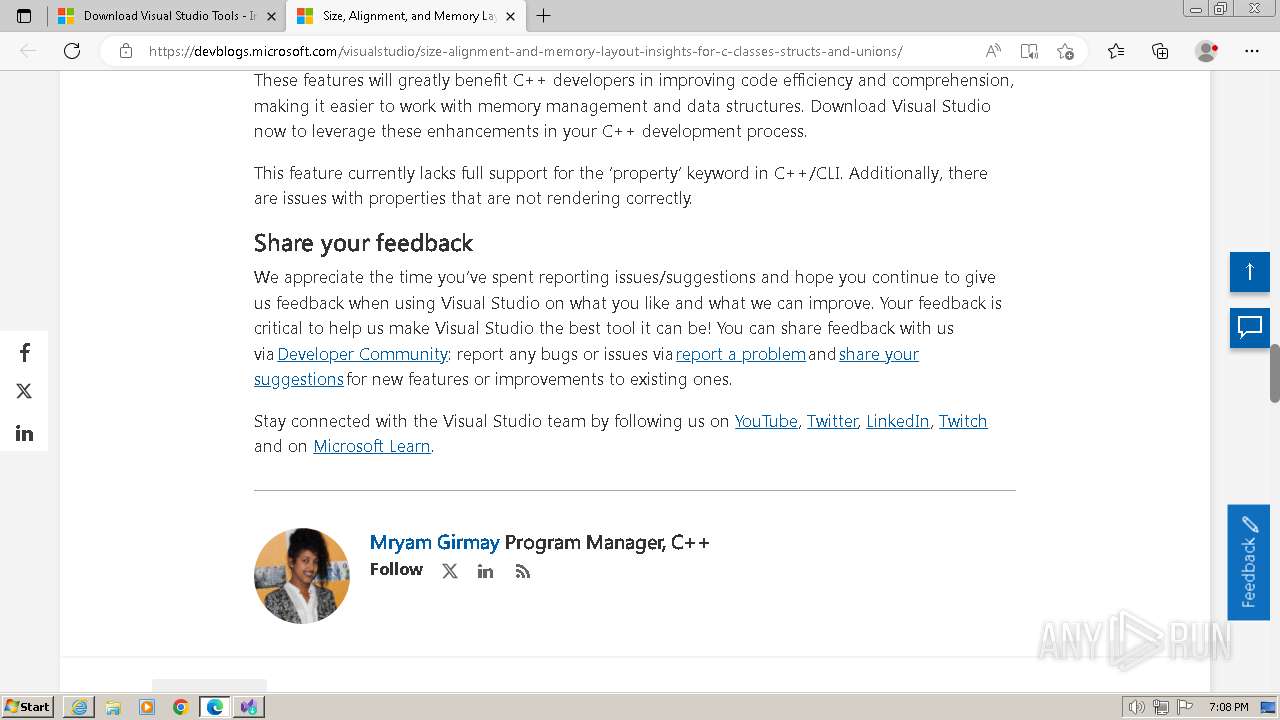Viewport: 1280px width, 720px height.
Task: Open the browser profile avatar
Action: click(1206, 51)
